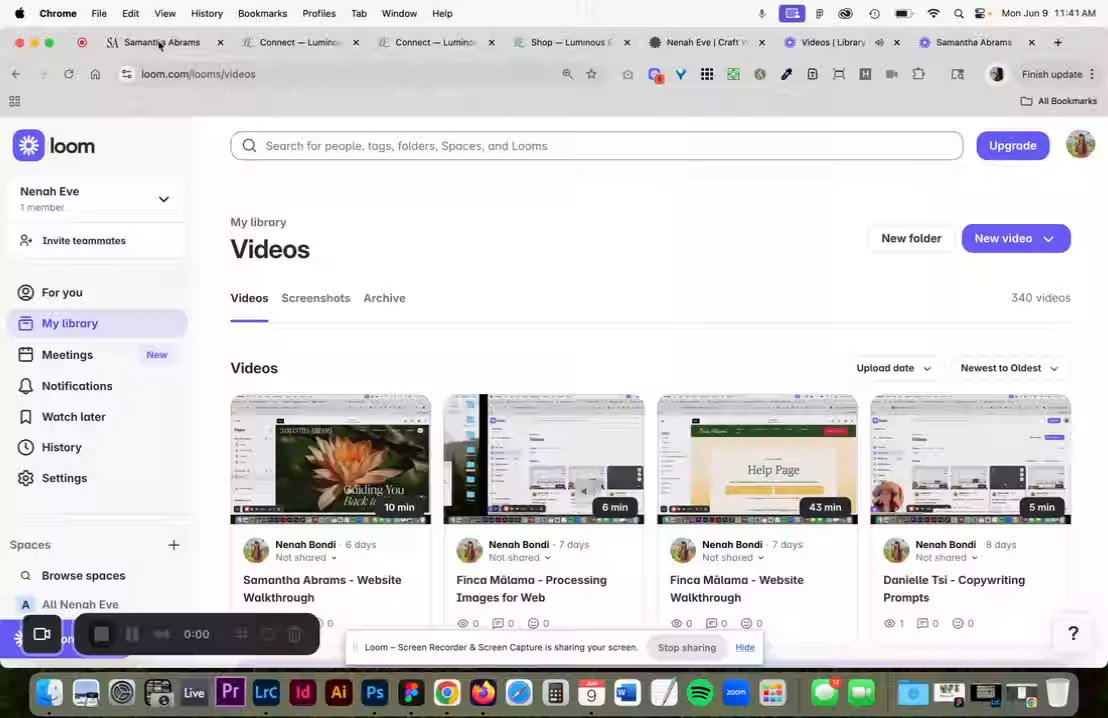This screenshot has width=1108, height=718.
Task: Go to Chrome home page
Action: [95, 74]
